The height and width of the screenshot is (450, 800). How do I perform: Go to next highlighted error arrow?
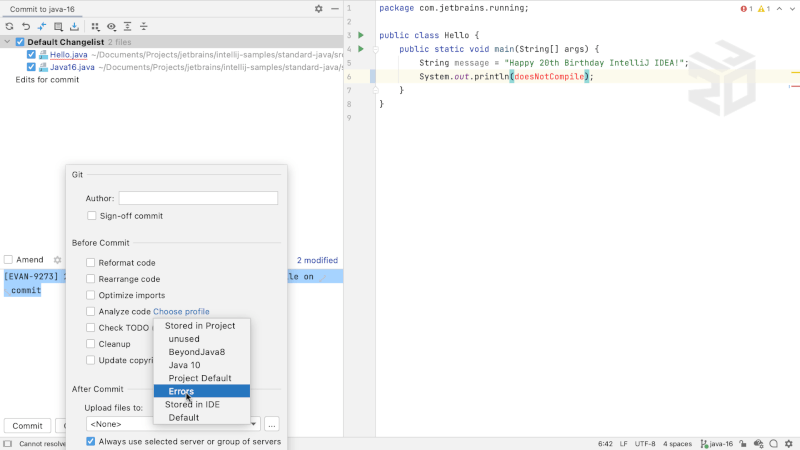792,9
